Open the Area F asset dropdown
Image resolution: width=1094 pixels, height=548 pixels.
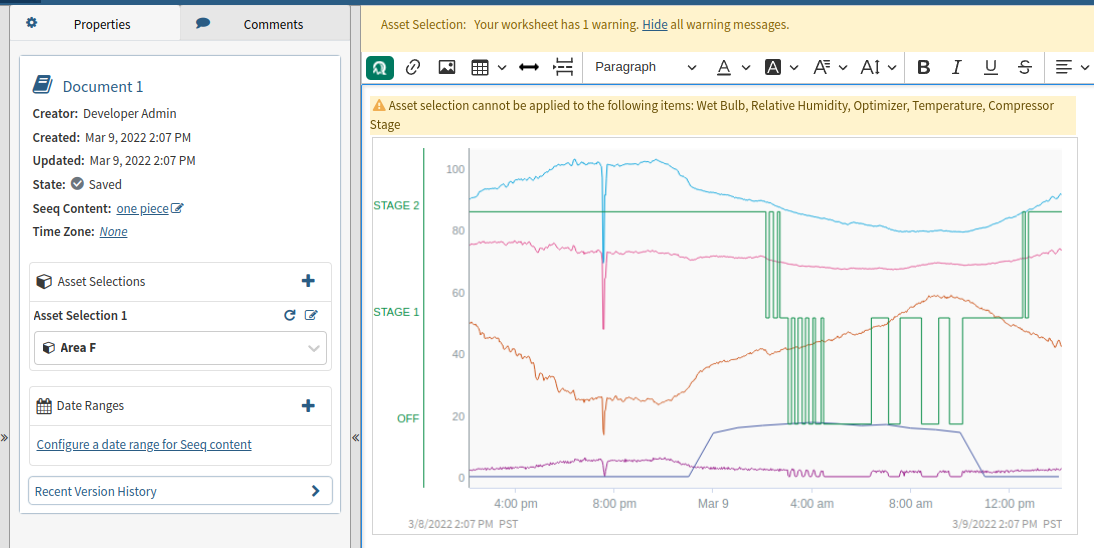180,348
